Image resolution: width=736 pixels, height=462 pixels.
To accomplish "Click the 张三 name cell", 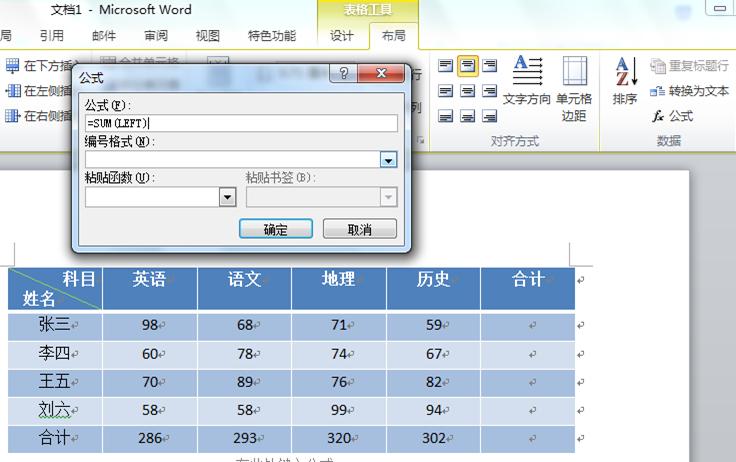I will pos(55,327).
